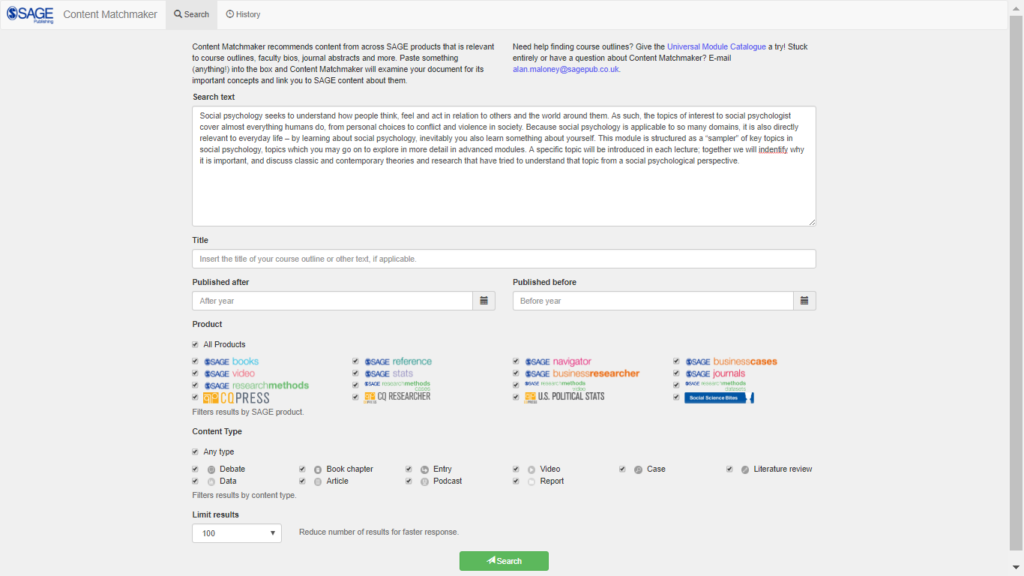Viewport: 1024px width, 576px height.
Task: Click the alan.maloney@sagepub.co.uk email link
Action: pyautogui.click(x=566, y=69)
